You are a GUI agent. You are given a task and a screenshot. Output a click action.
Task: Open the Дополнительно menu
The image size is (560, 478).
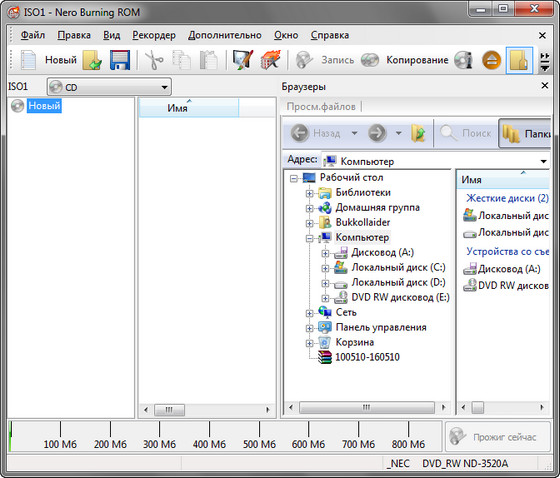(225, 35)
